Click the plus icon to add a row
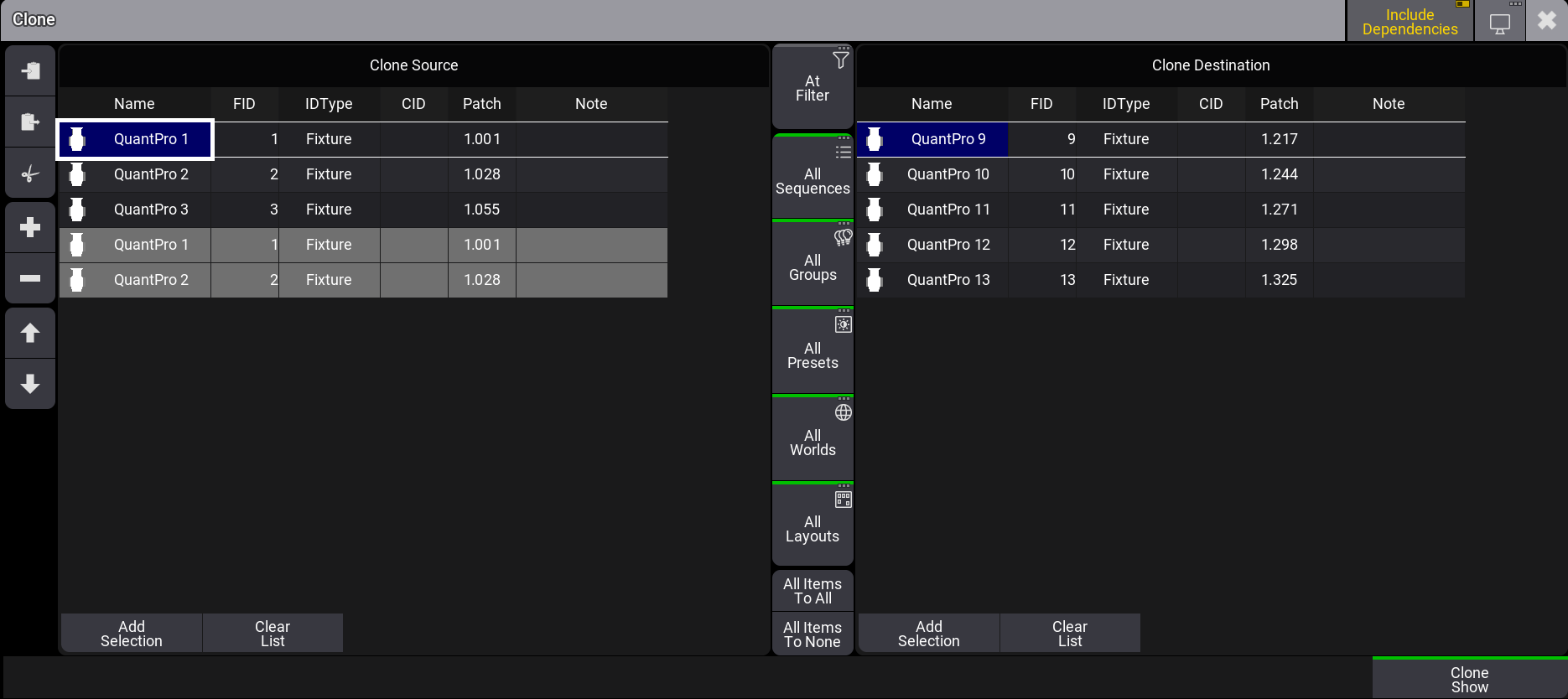This screenshot has width=1568, height=699. [x=30, y=227]
